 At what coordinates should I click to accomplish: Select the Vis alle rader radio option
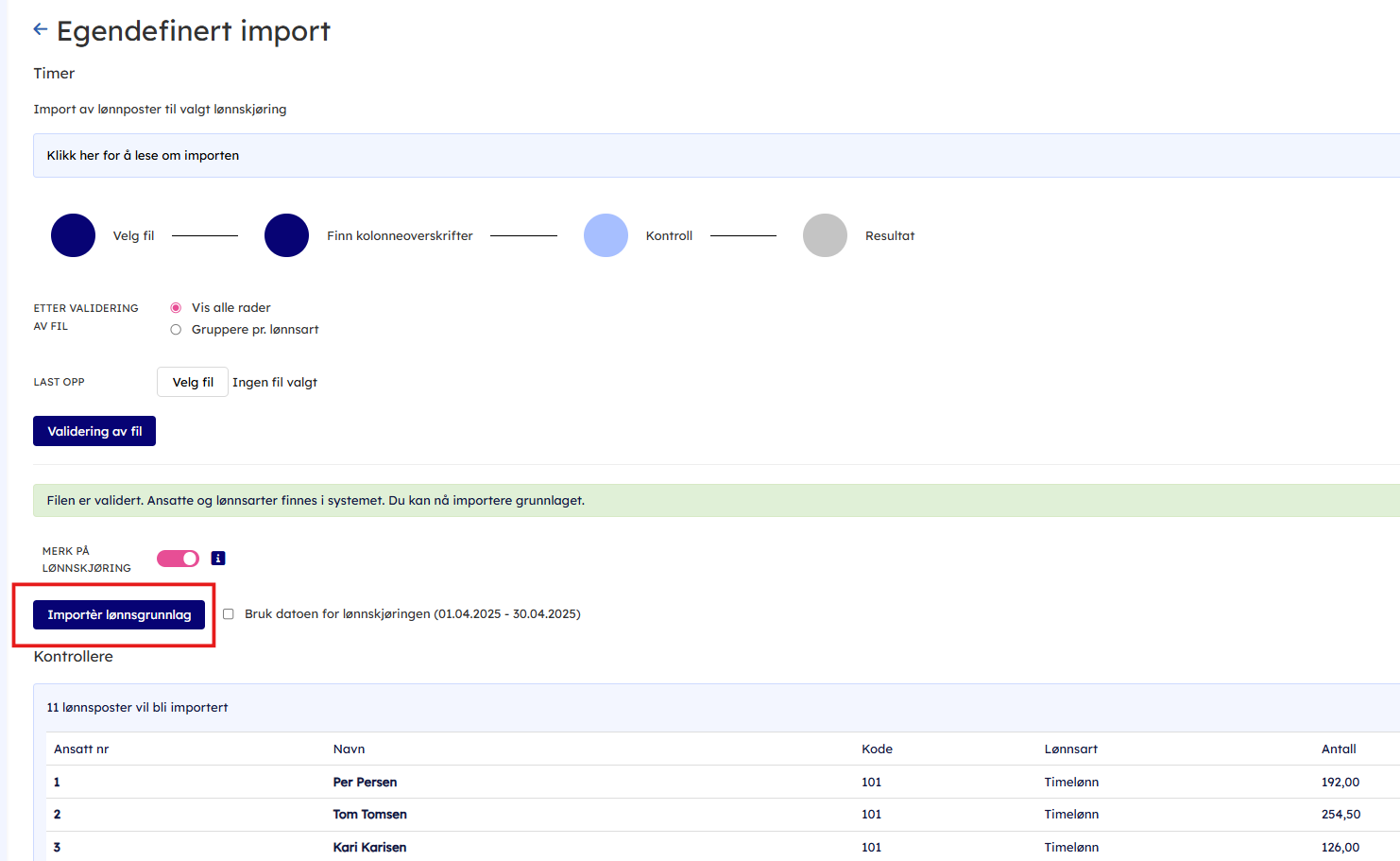176,308
